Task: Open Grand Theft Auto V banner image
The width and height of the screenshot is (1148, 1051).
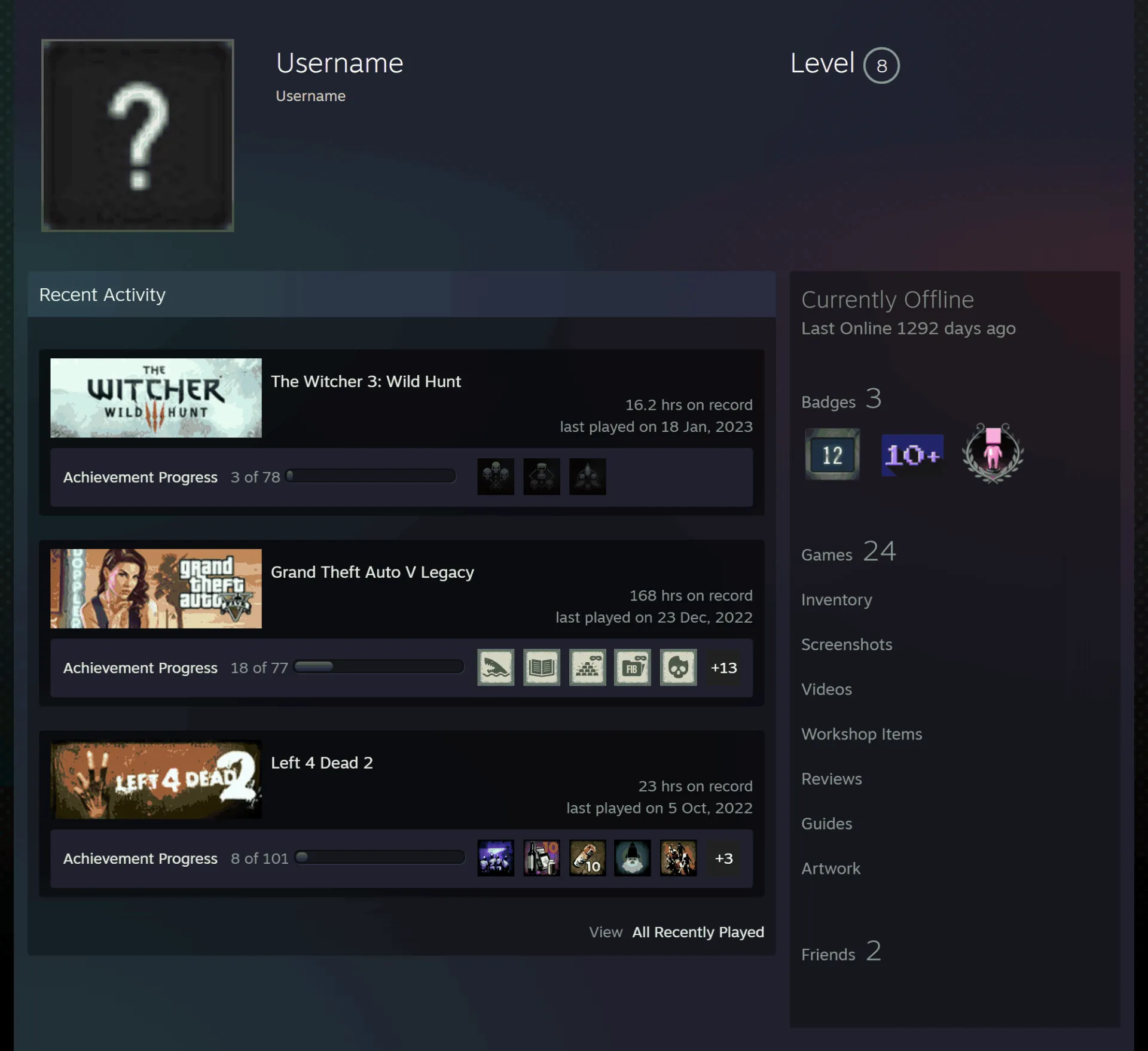Action: (156, 589)
